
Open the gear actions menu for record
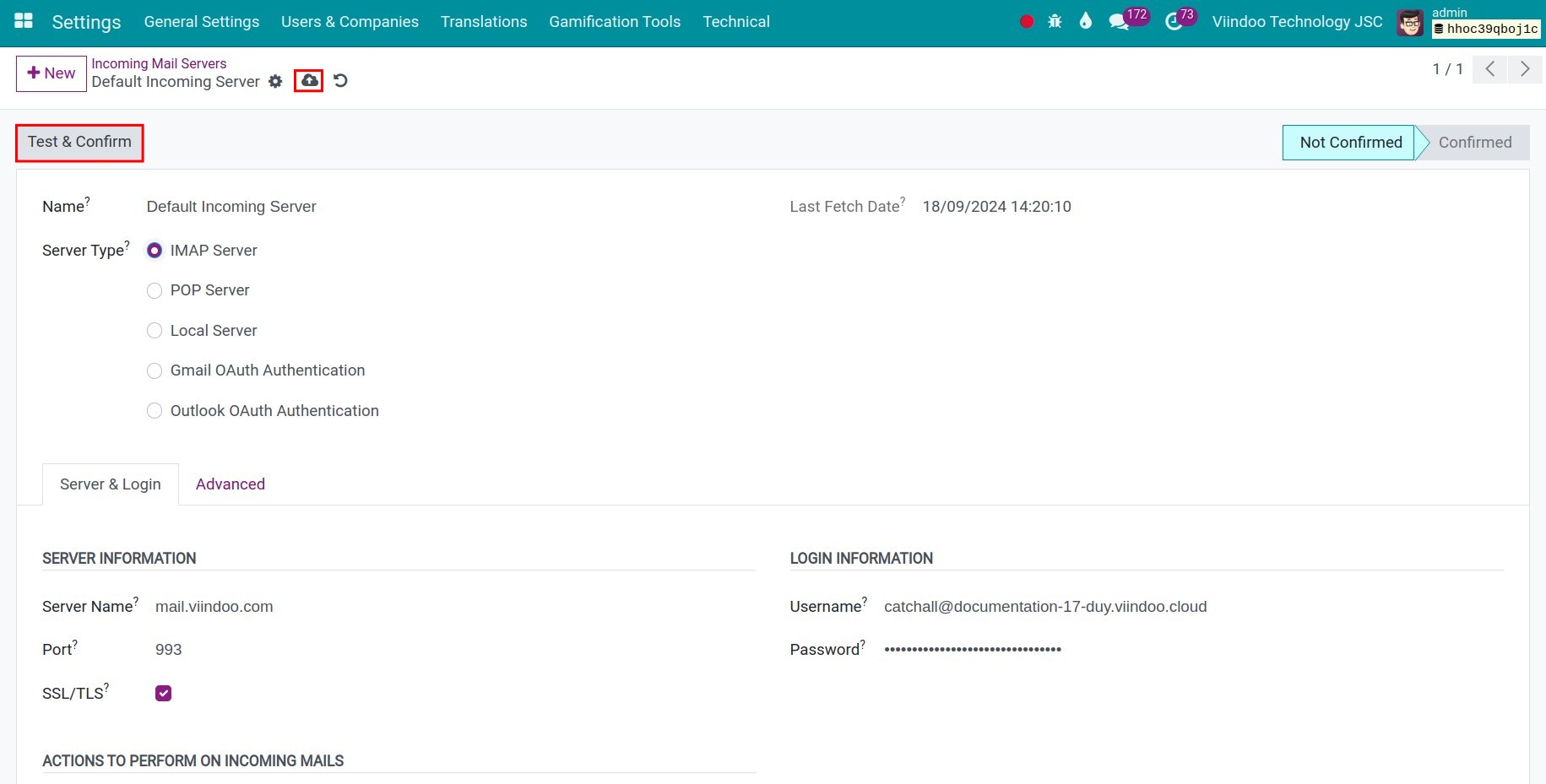point(275,81)
